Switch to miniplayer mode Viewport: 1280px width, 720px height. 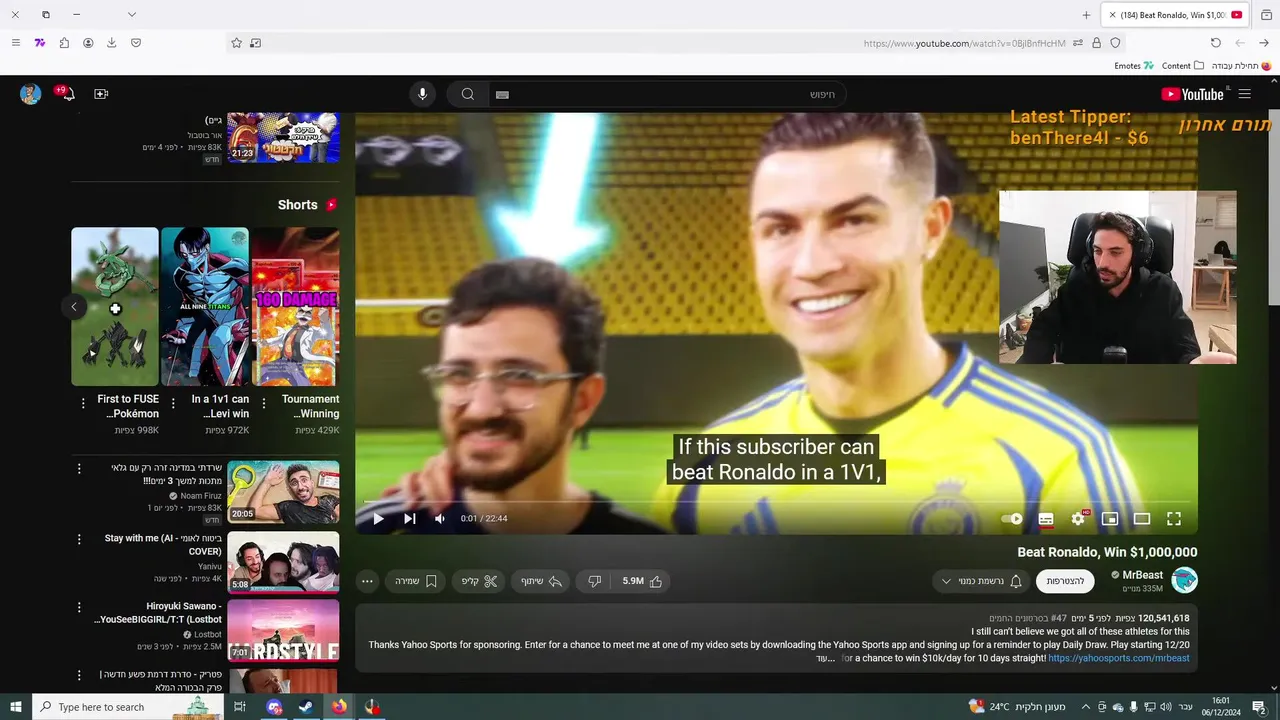1110,518
